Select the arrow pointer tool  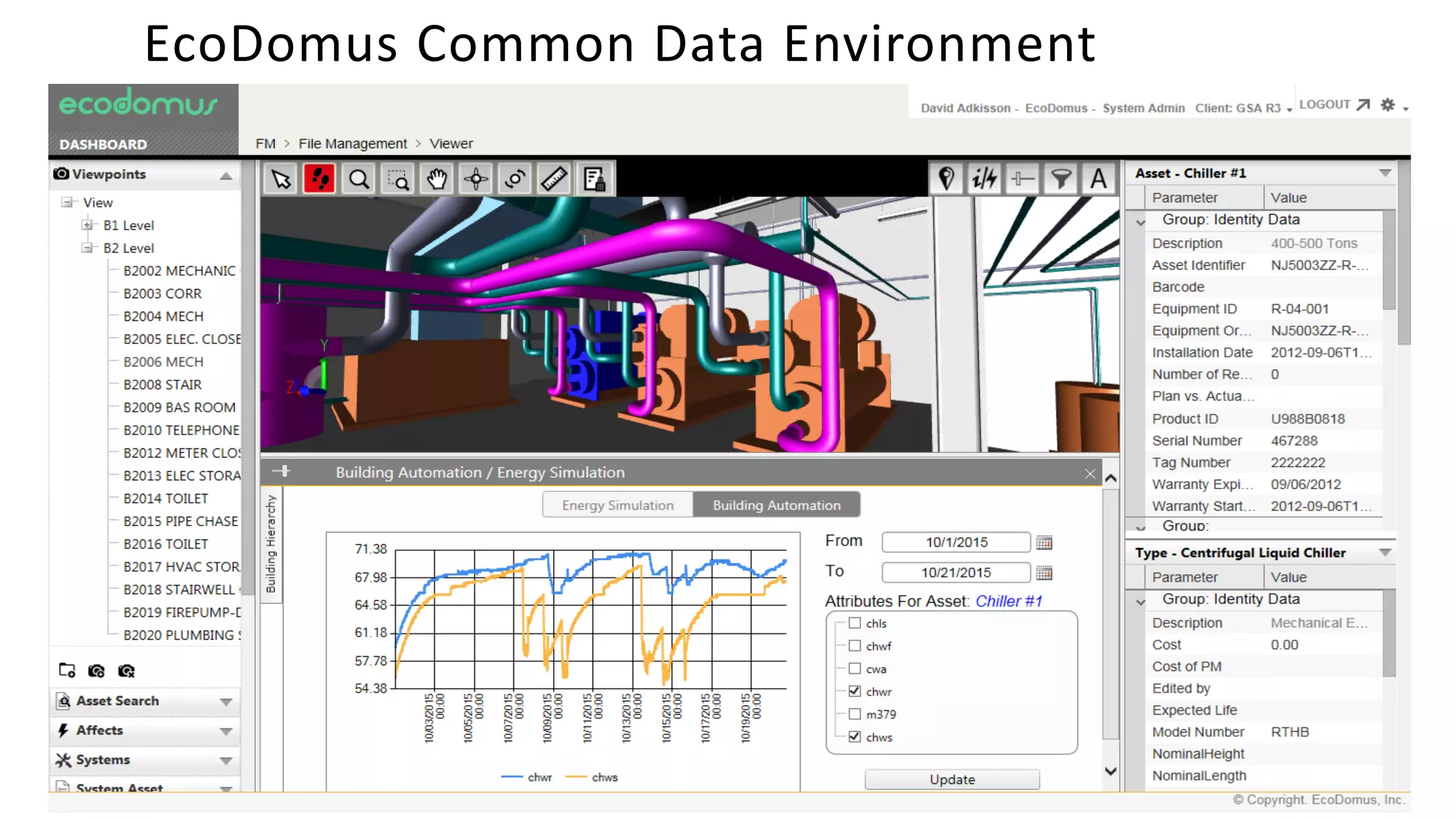click(x=281, y=179)
